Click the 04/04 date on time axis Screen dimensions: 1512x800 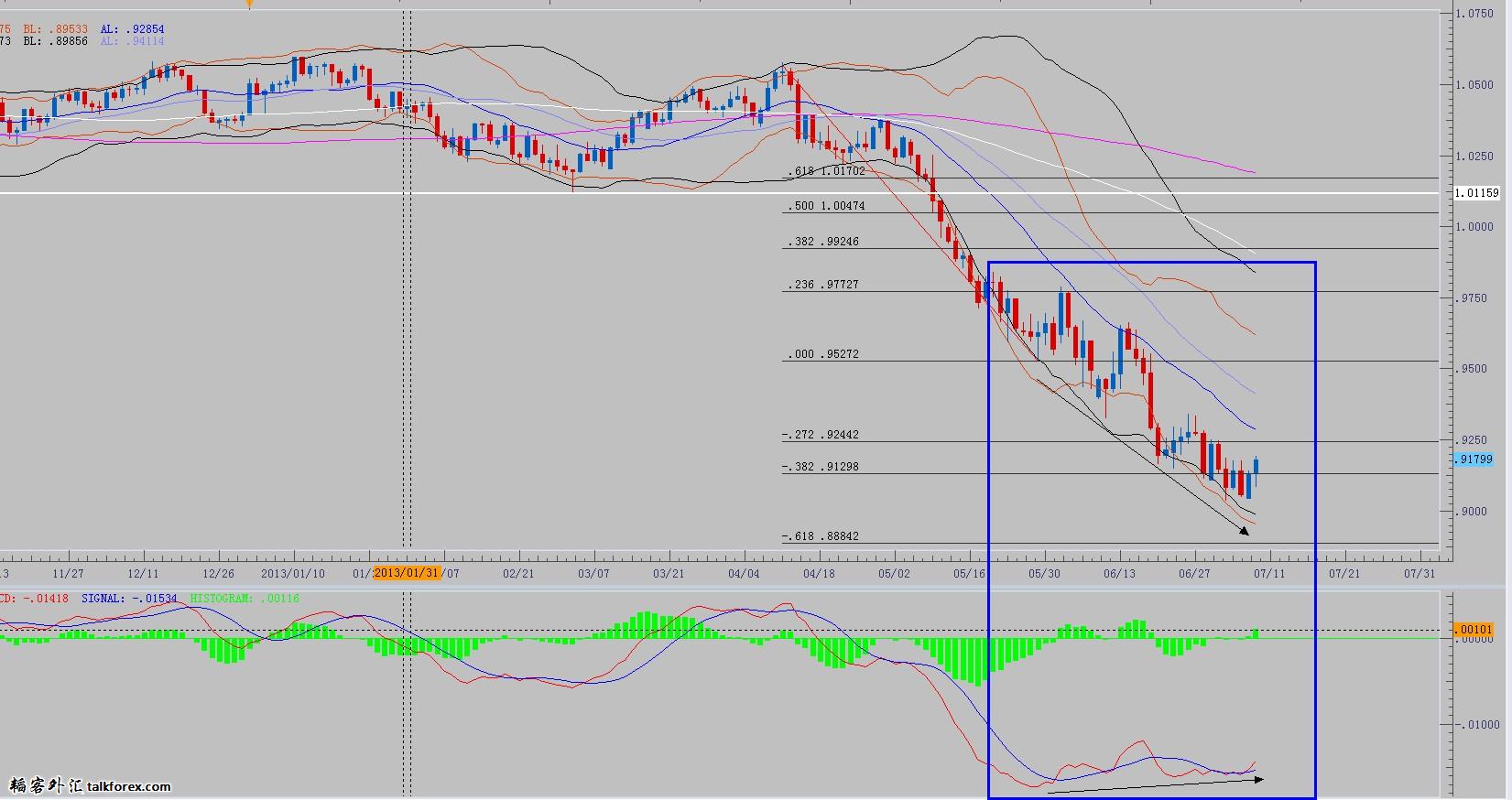744,573
